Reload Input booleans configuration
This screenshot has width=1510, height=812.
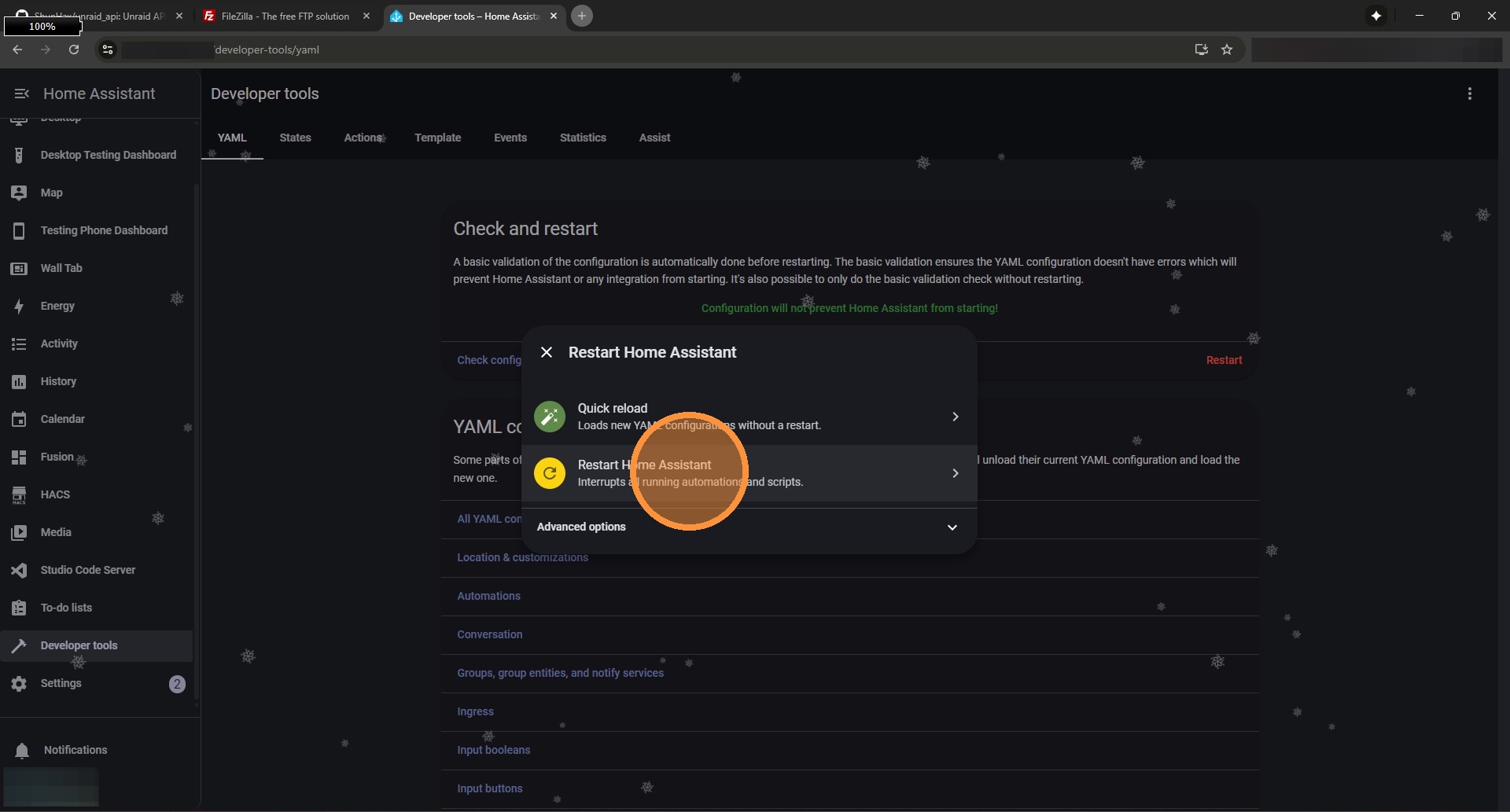(x=494, y=750)
